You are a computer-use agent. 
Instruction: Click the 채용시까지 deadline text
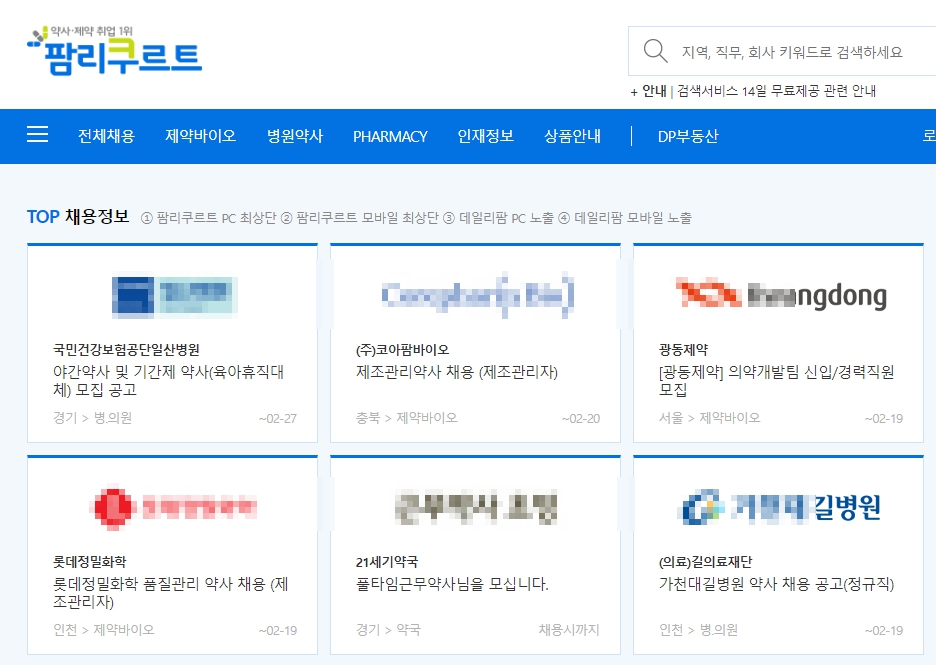click(x=569, y=630)
